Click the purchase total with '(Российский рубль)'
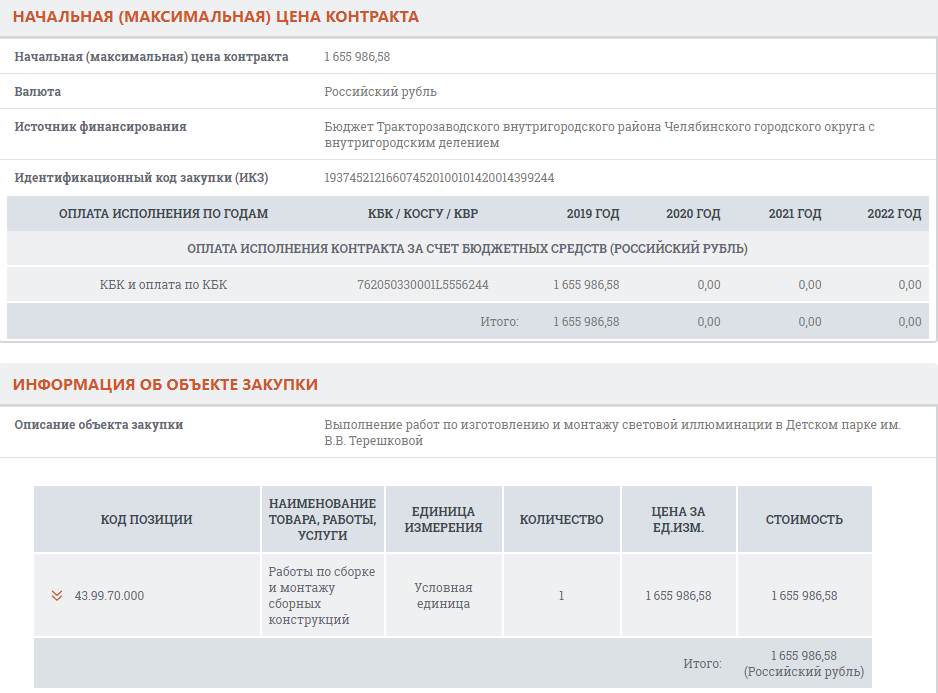The width and height of the screenshot is (938, 693). tap(804, 664)
